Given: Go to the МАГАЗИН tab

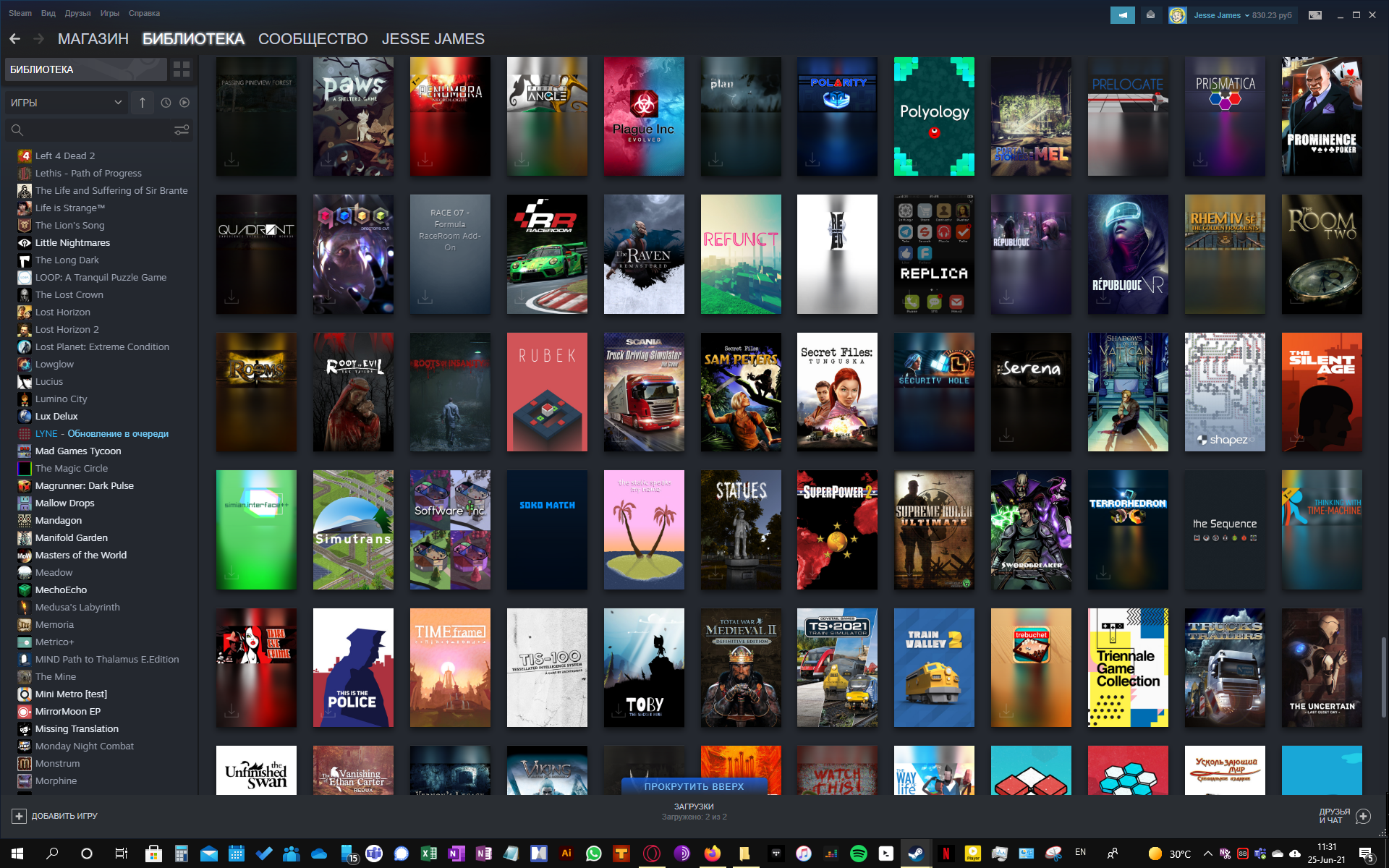Looking at the screenshot, I should pyautogui.click(x=93, y=39).
